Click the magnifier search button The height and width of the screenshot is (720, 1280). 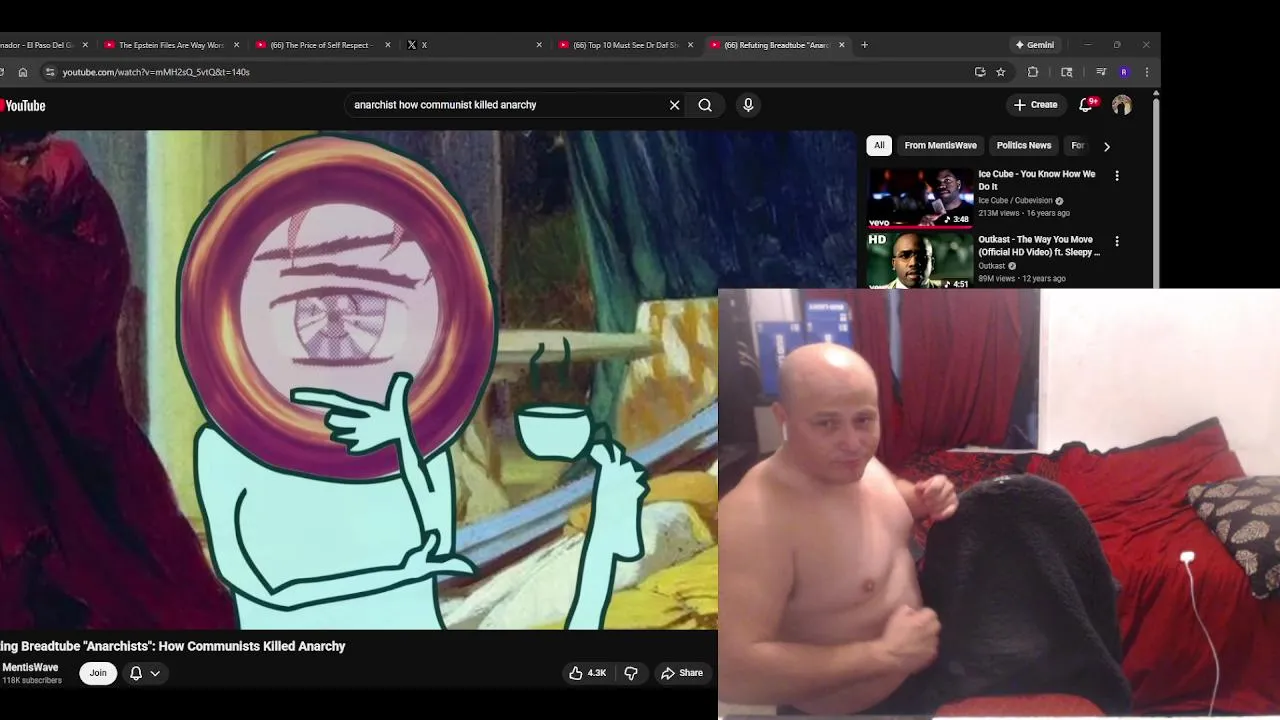[705, 105]
